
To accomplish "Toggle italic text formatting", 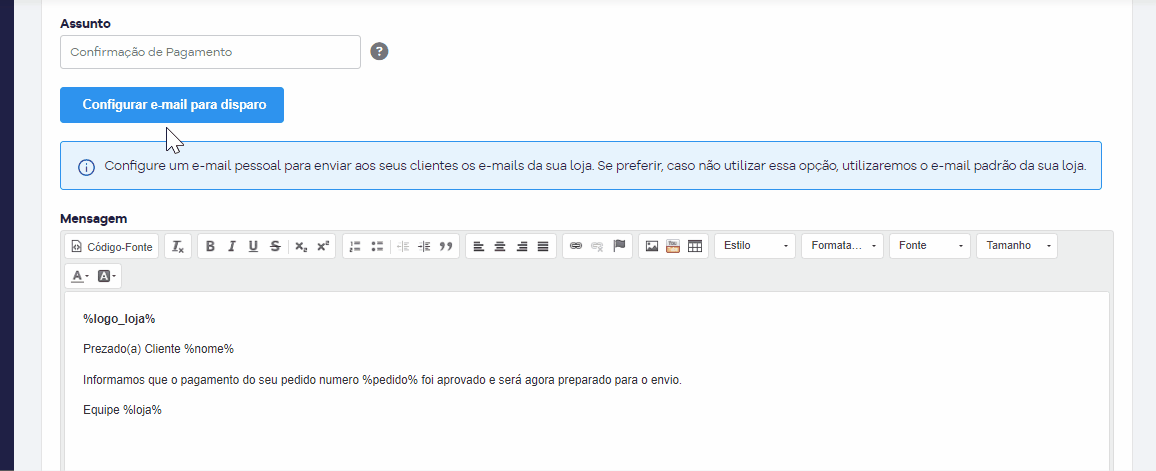I will (231, 246).
